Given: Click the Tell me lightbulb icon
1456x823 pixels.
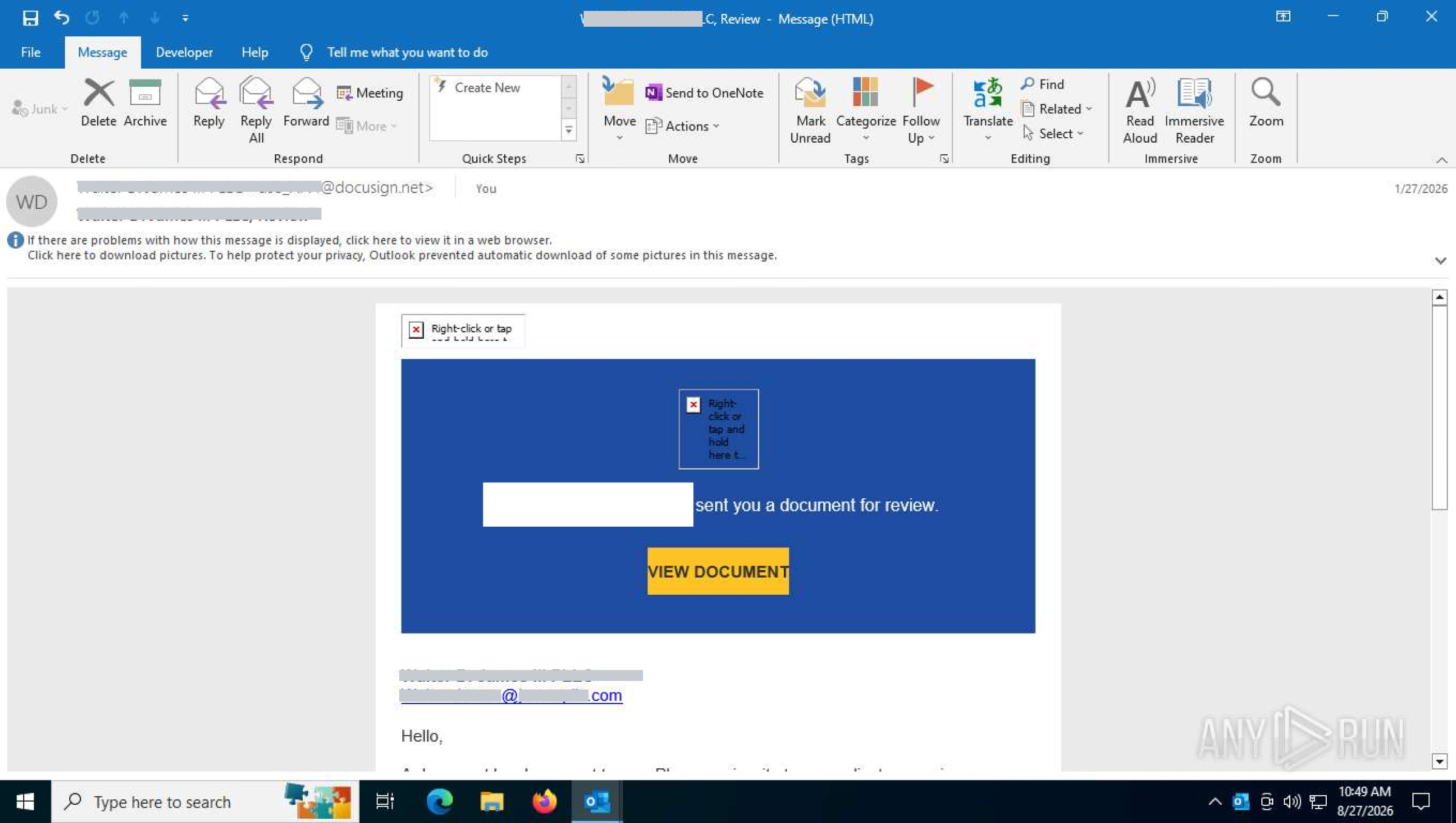Looking at the screenshot, I should coord(306,52).
